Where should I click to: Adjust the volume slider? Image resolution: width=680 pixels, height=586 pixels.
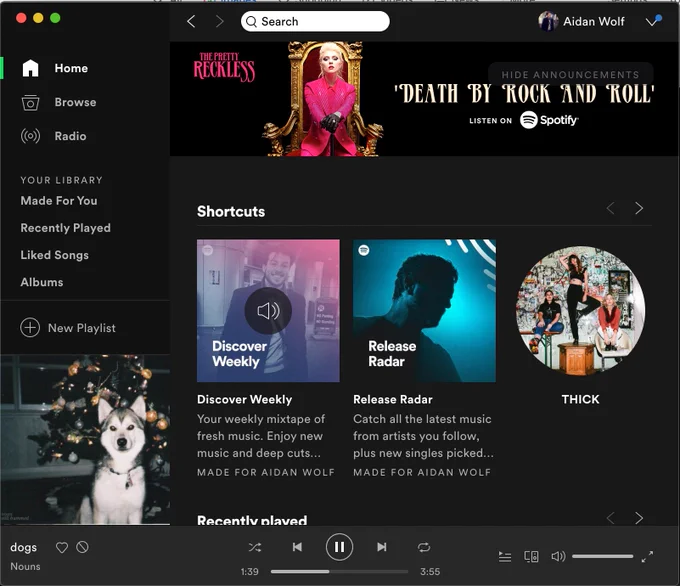tap(602, 556)
